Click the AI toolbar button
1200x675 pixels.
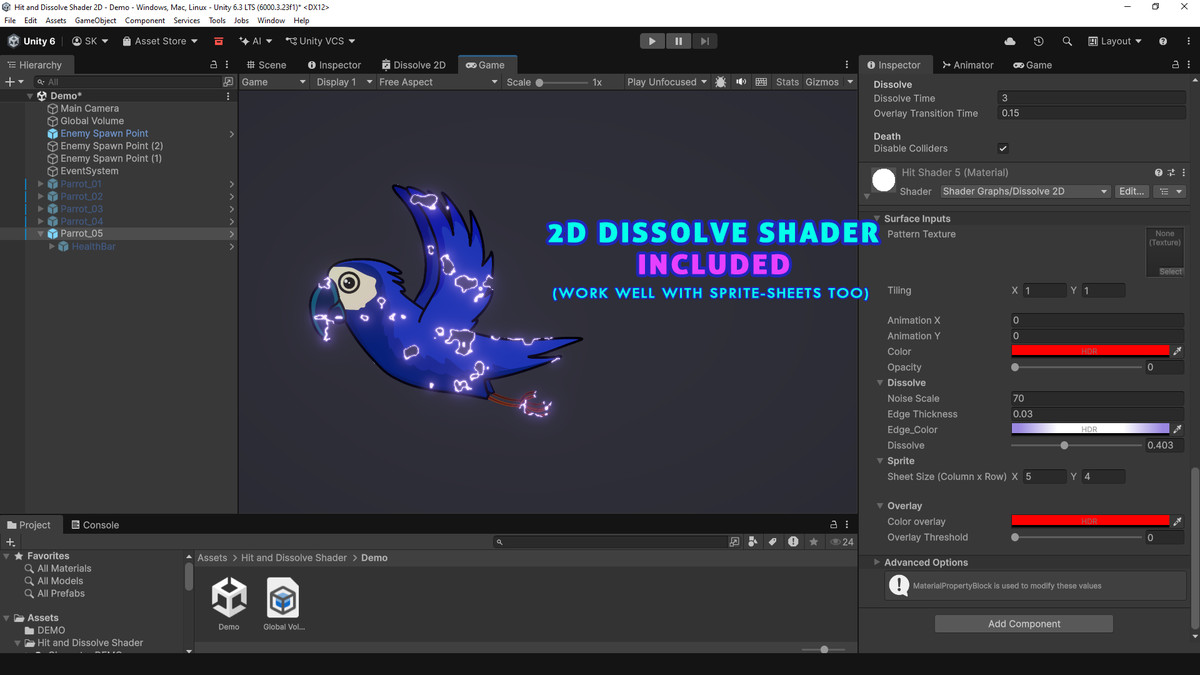click(x=256, y=41)
